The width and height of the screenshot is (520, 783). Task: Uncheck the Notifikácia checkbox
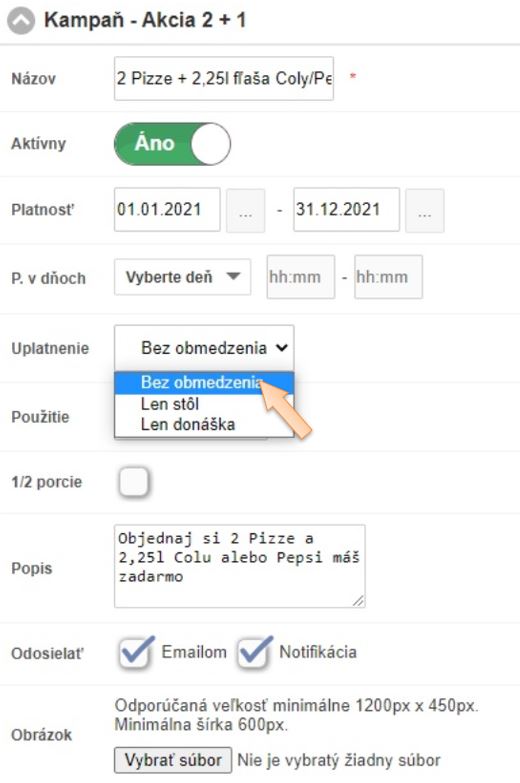point(254,652)
